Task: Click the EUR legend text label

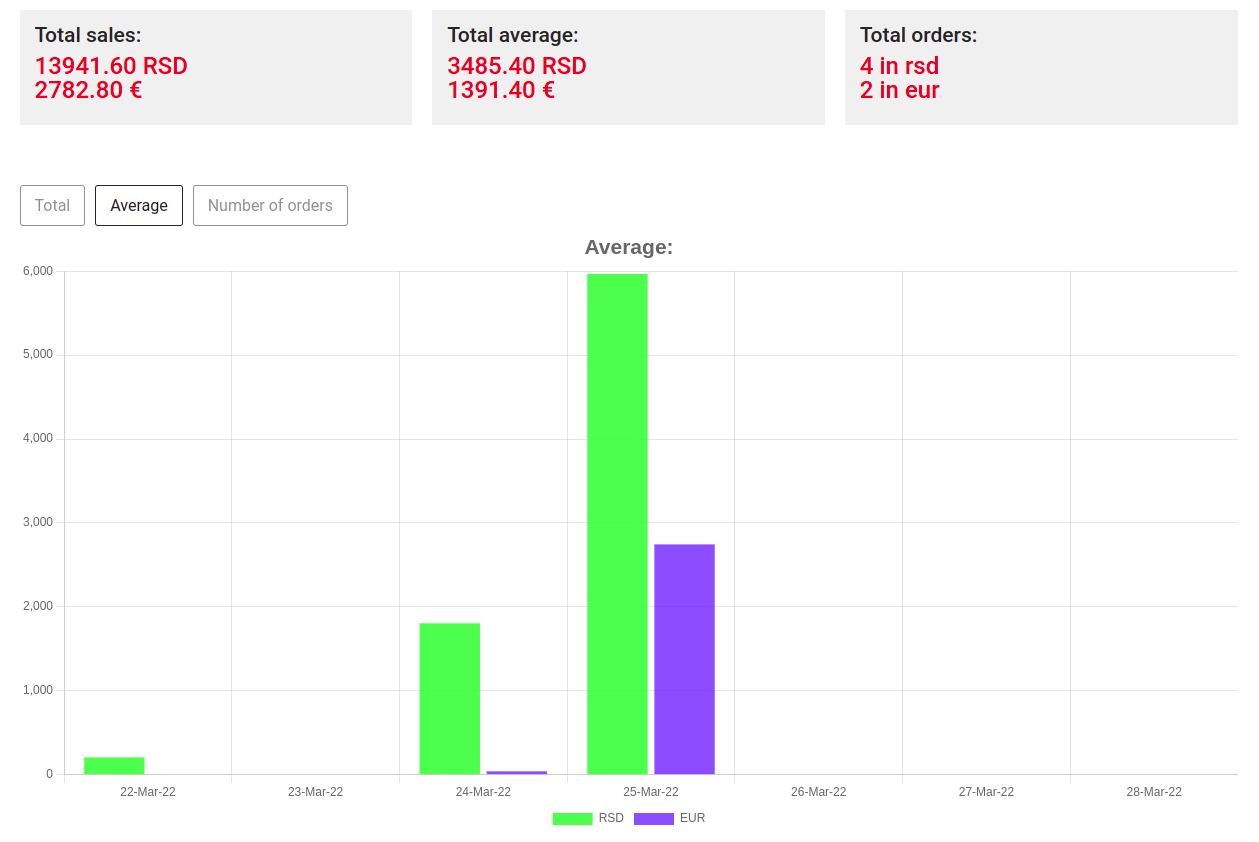Action: [692, 818]
